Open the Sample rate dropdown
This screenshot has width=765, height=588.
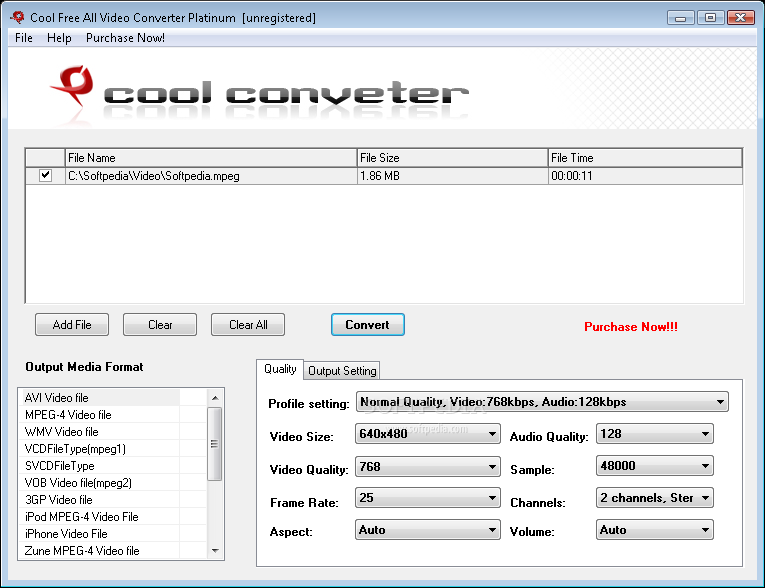[x=655, y=466]
